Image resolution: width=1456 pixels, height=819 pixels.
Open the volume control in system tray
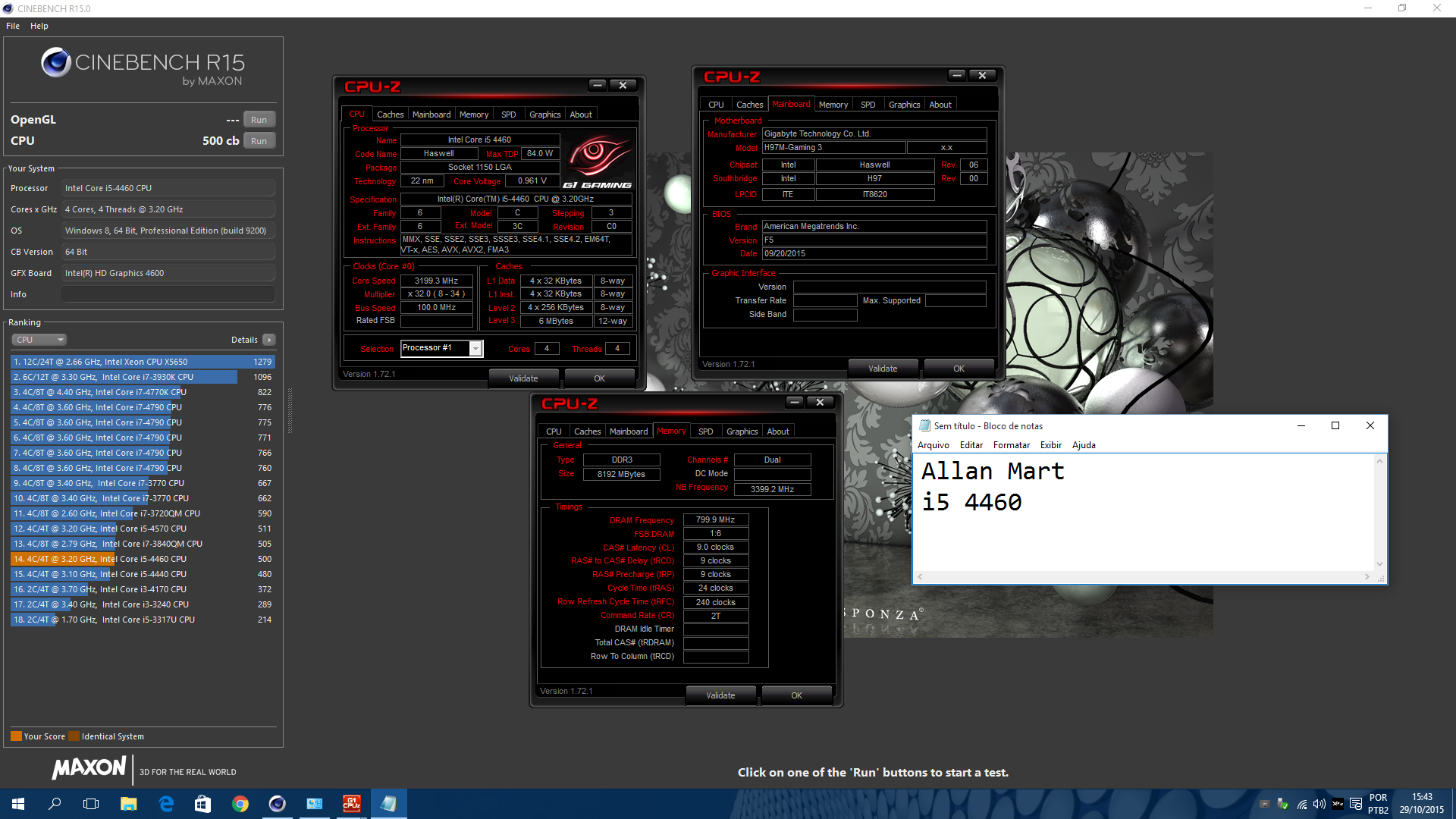1319,804
